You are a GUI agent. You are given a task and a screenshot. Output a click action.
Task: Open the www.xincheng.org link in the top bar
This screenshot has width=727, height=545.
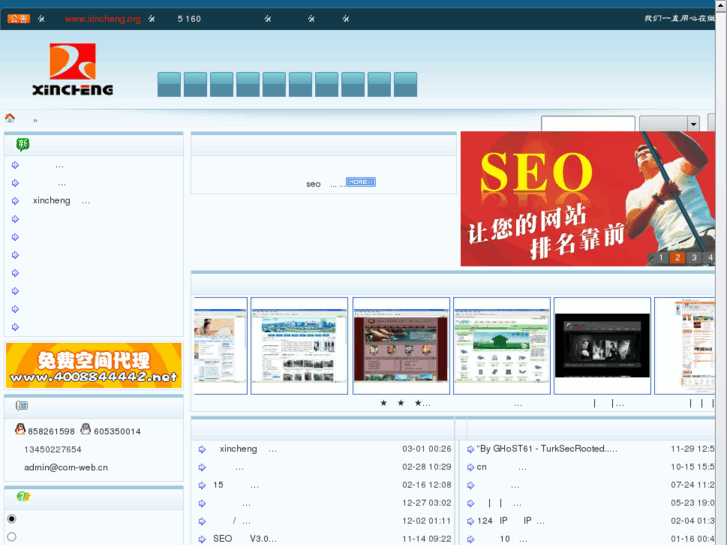[x=102, y=19]
